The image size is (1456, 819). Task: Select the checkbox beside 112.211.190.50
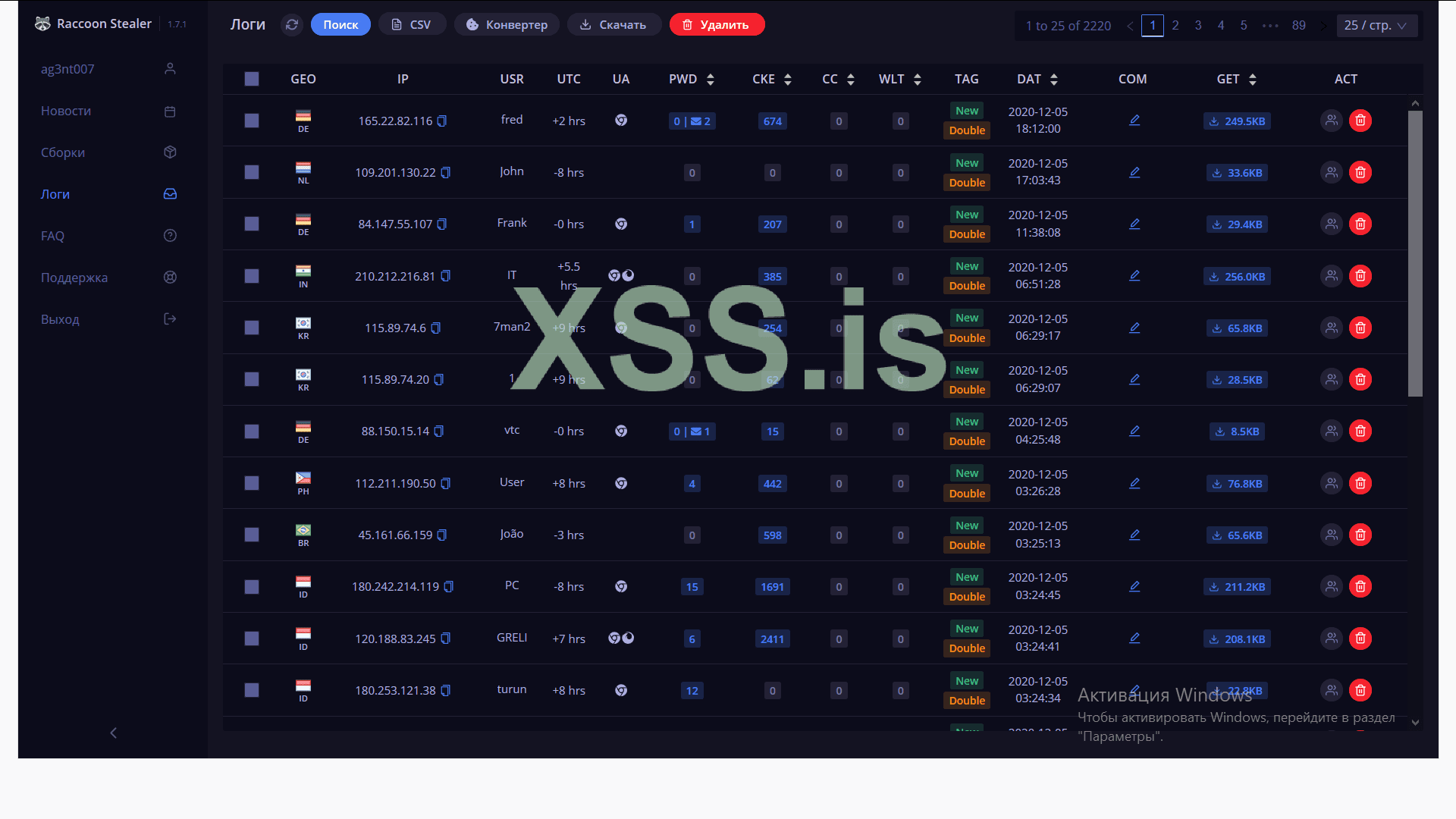click(252, 484)
